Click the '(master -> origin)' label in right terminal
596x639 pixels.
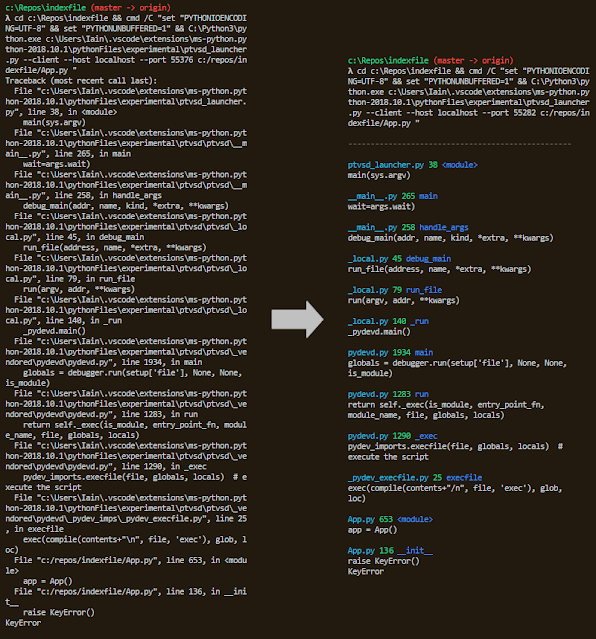(473, 61)
